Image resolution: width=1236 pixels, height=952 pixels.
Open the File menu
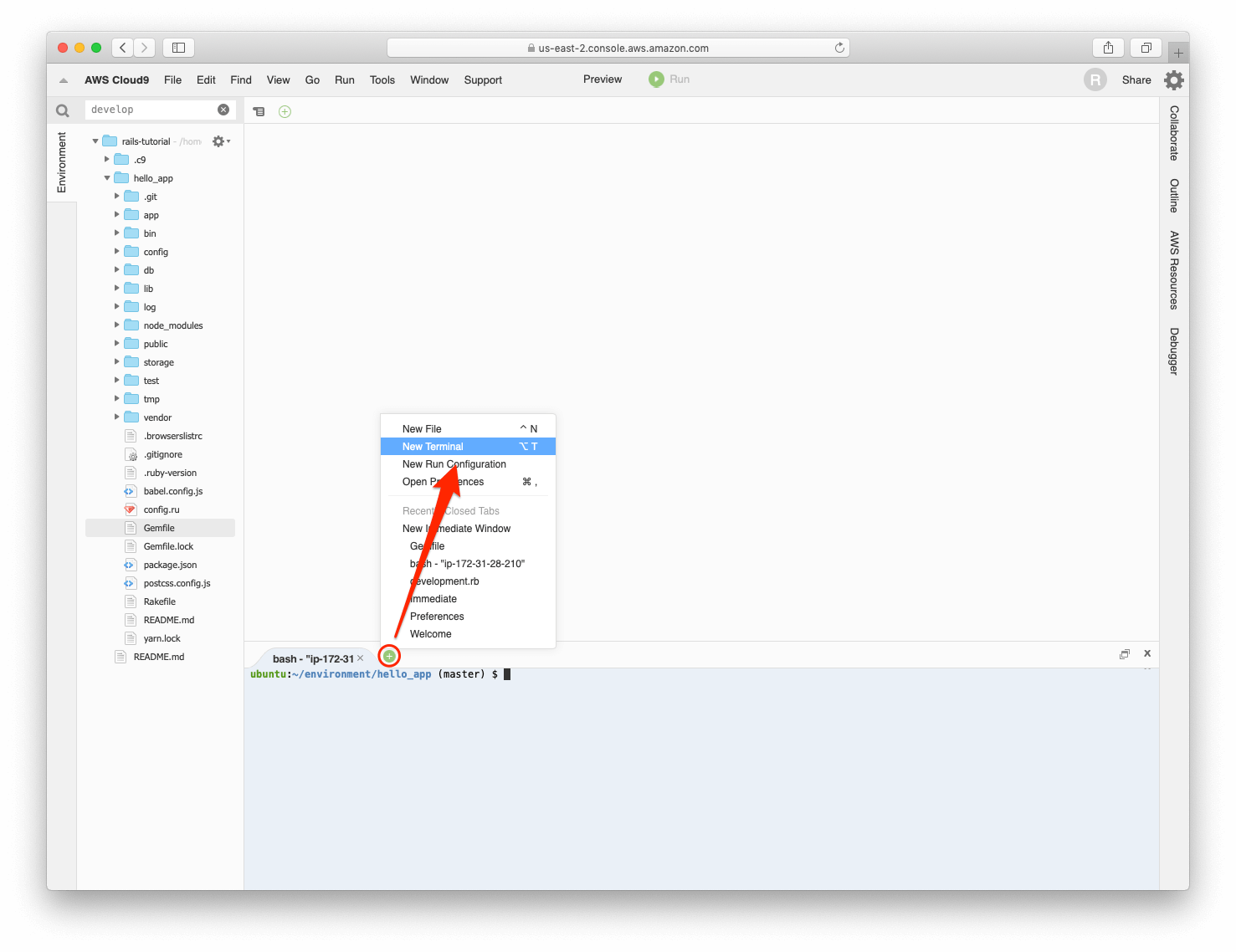click(x=172, y=80)
